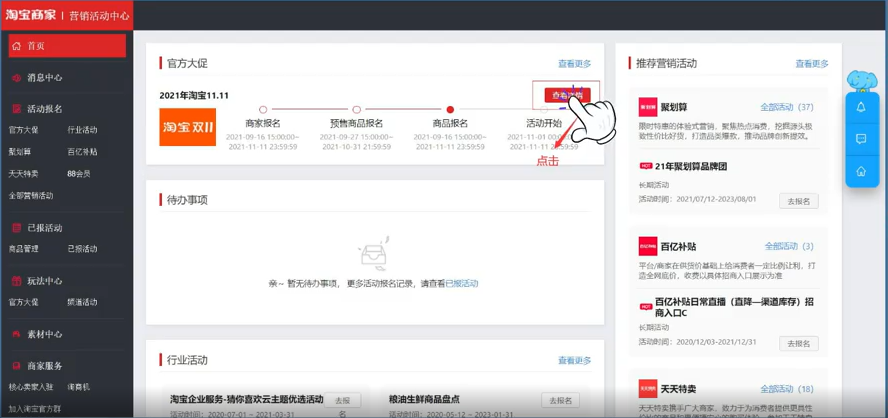Click the 预售商品报名 timeline step circle

[x=356, y=110]
